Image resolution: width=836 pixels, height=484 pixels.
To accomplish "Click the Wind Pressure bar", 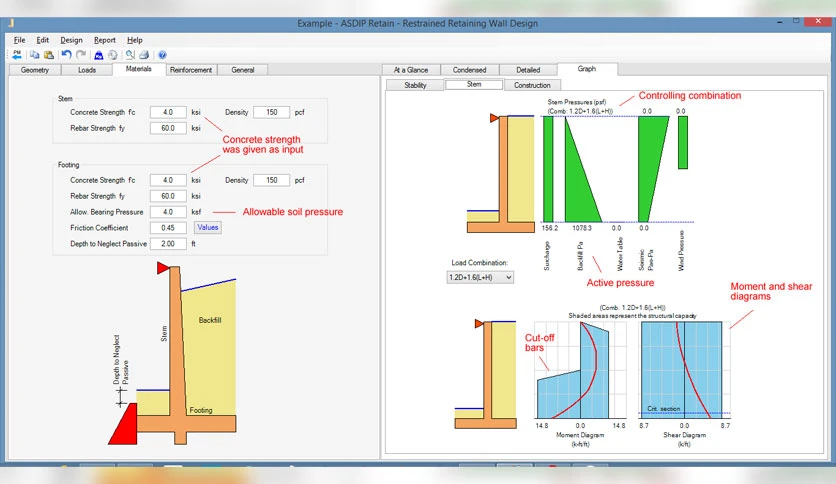I will coord(683,142).
